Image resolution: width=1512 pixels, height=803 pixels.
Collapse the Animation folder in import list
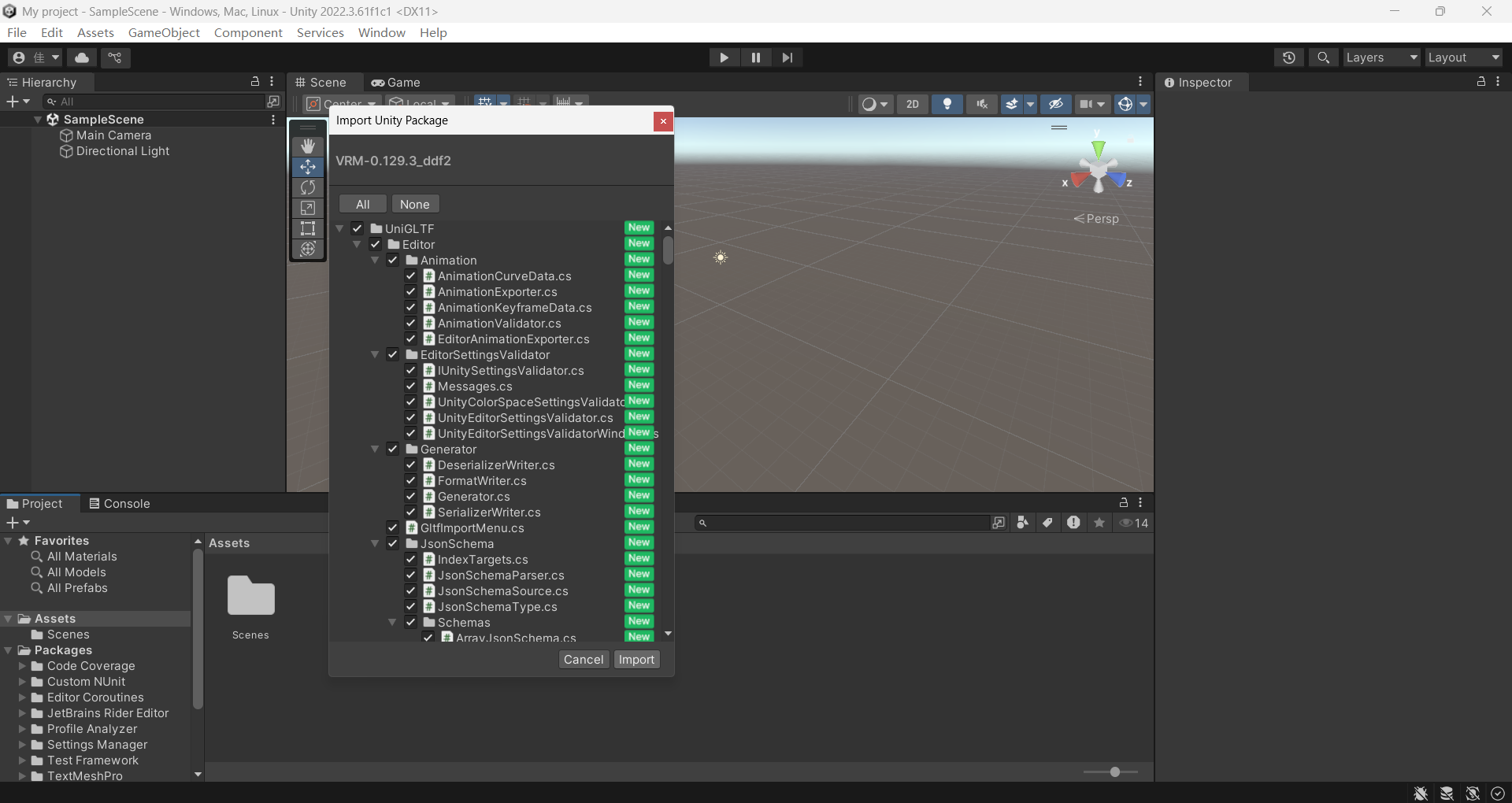click(375, 260)
